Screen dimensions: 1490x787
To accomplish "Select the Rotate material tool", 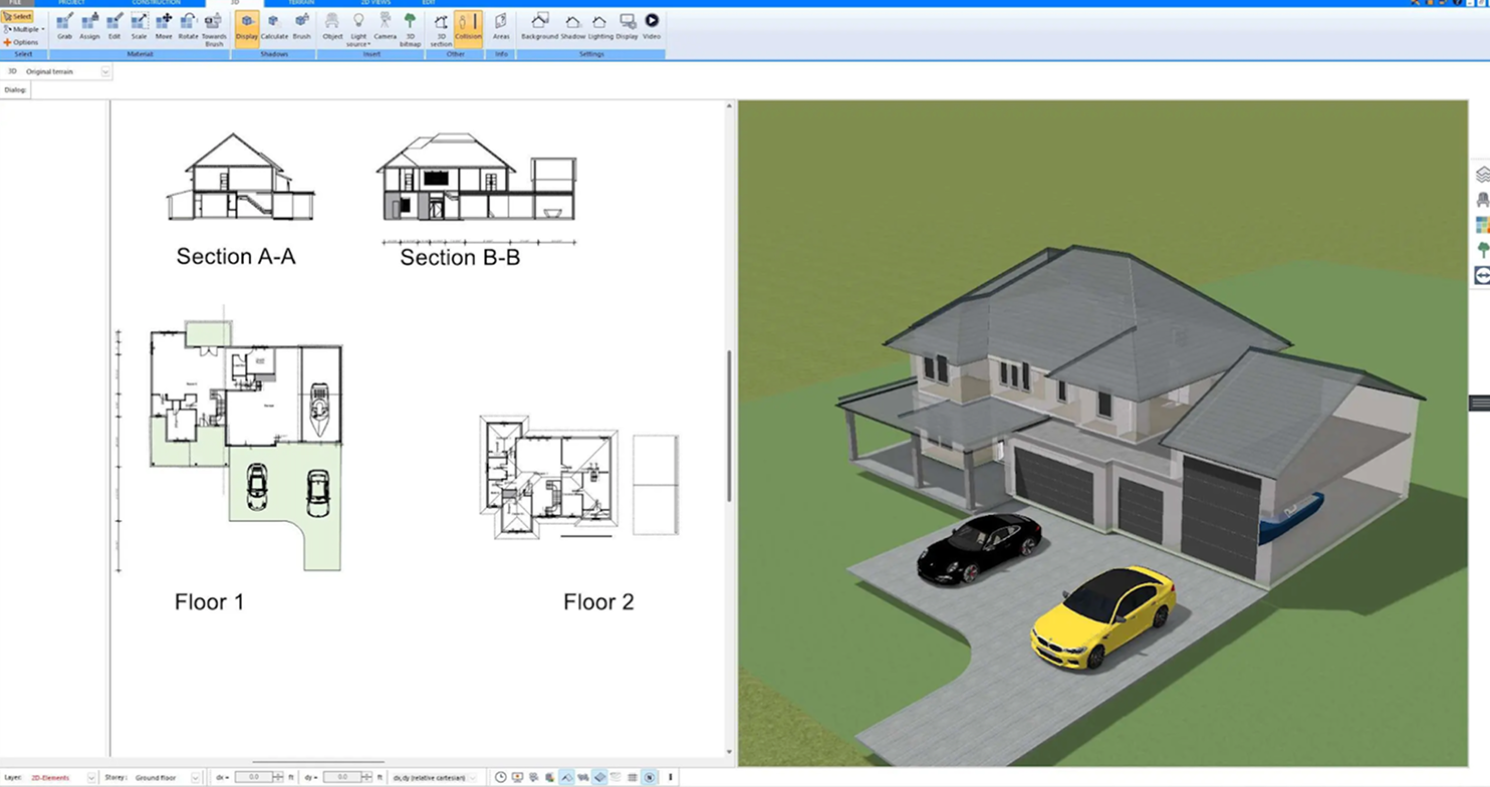I will point(188,26).
